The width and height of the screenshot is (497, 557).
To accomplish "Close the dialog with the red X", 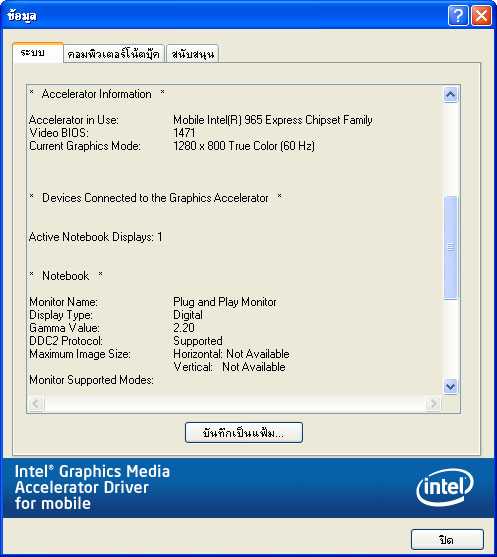I will pos(481,16).
